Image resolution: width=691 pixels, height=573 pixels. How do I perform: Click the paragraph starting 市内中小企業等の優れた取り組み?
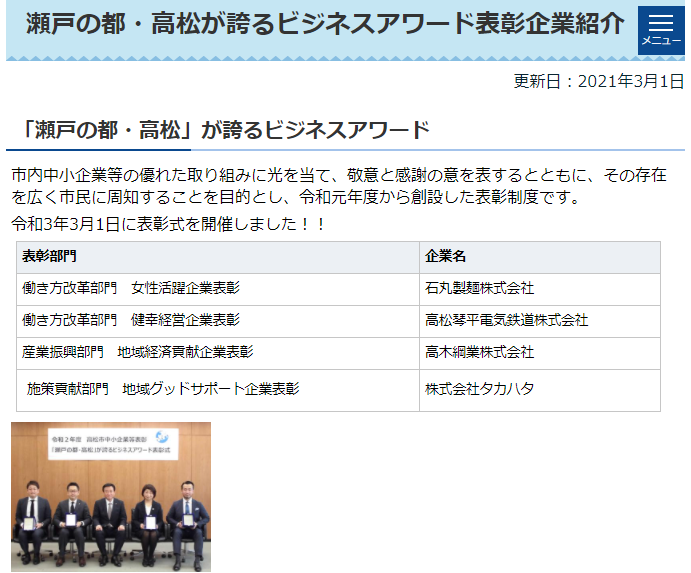click(x=338, y=186)
